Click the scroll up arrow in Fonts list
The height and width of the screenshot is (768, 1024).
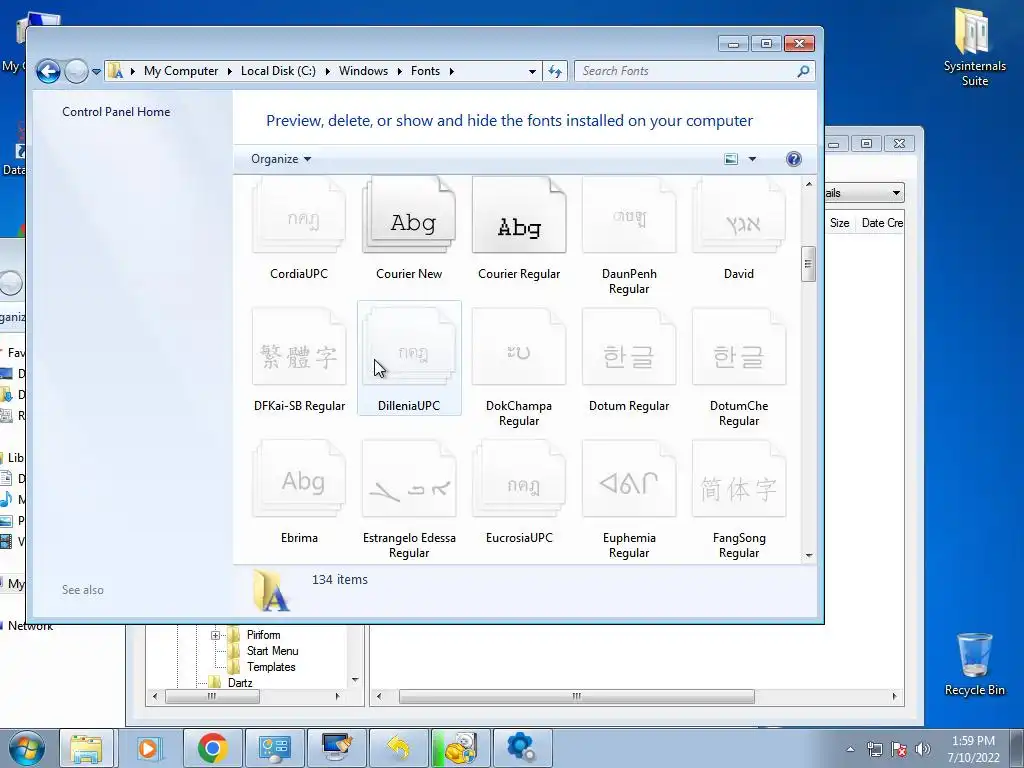[x=808, y=184]
